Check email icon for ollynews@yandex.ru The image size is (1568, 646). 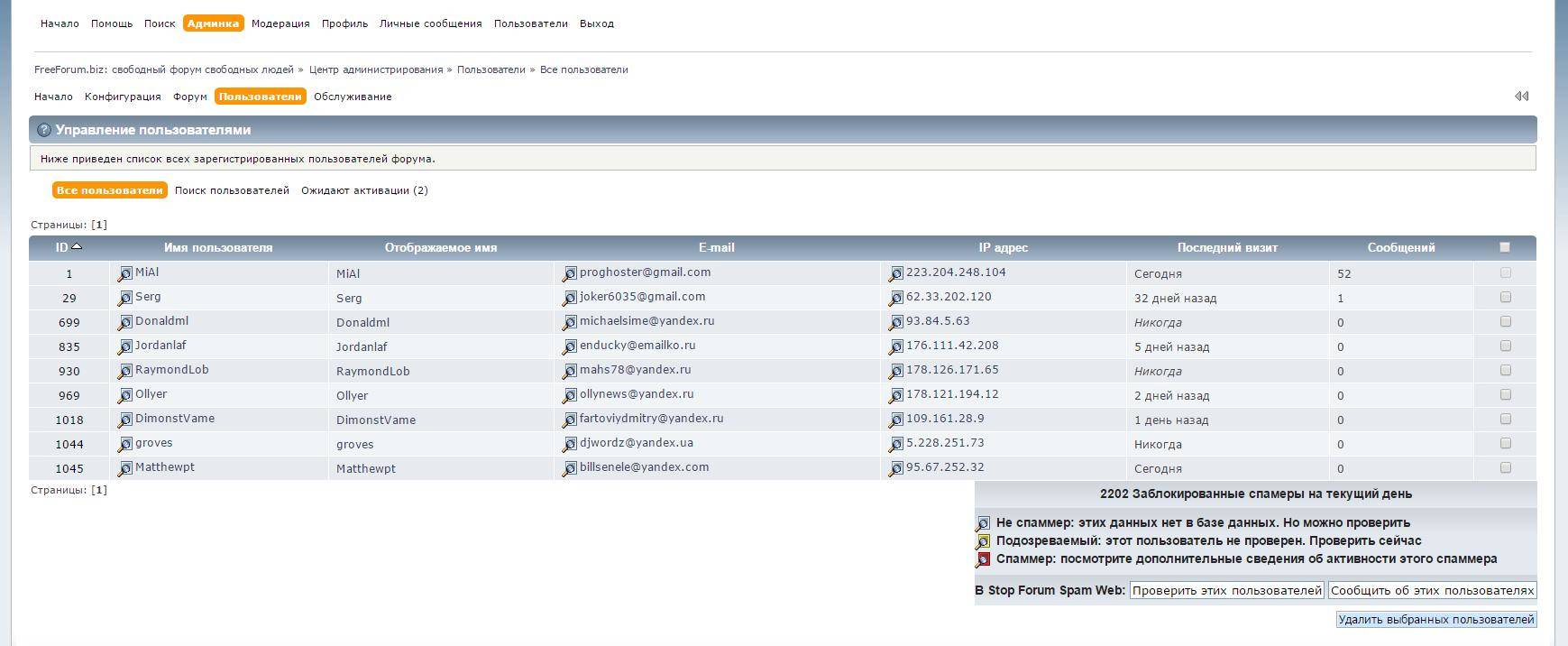[570, 395]
